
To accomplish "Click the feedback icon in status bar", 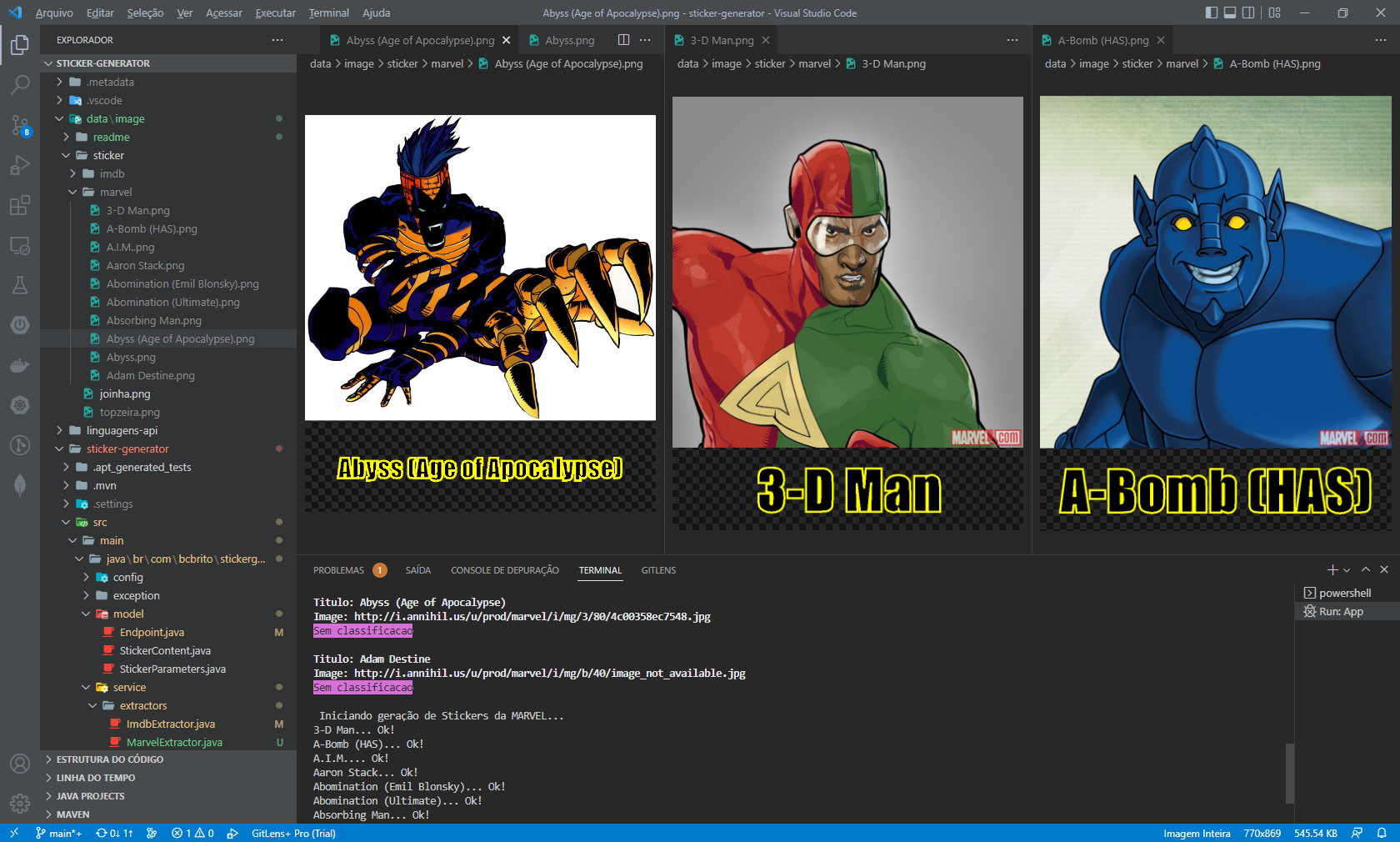I will coord(1357,833).
